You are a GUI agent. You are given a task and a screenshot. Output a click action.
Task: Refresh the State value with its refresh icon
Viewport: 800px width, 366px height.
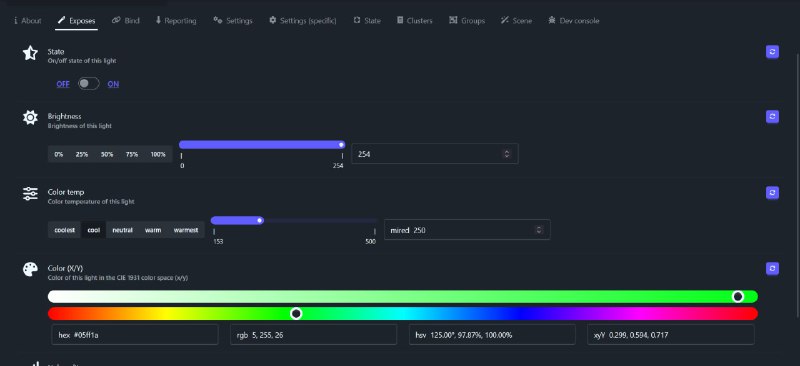[772, 52]
